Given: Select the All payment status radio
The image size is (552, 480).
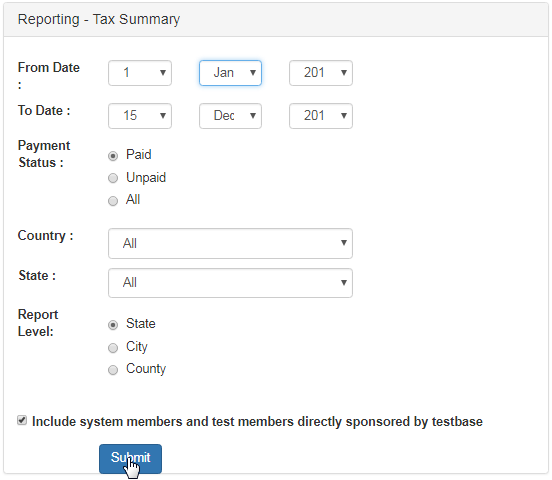Looking at the screenshot, I should [x=113, y=201].
